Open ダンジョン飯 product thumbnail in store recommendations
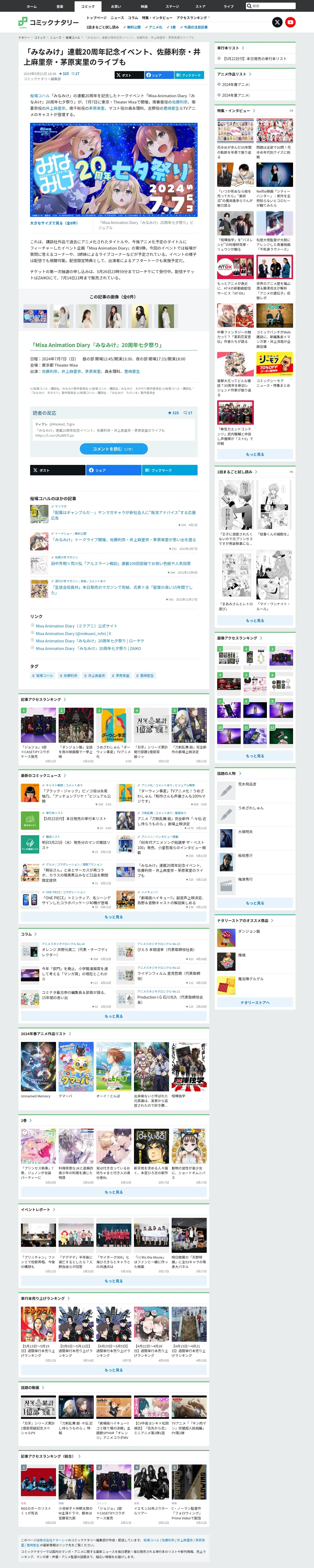Screen dimensions: 314x1568 [226, 937]
